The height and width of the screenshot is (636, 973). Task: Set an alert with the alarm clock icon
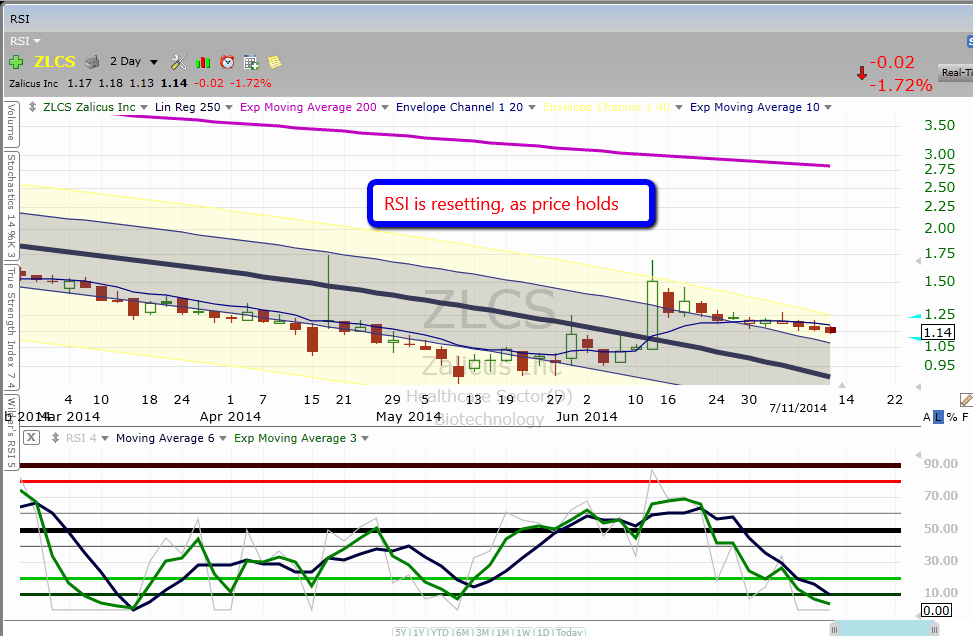[x=227, y=62]
